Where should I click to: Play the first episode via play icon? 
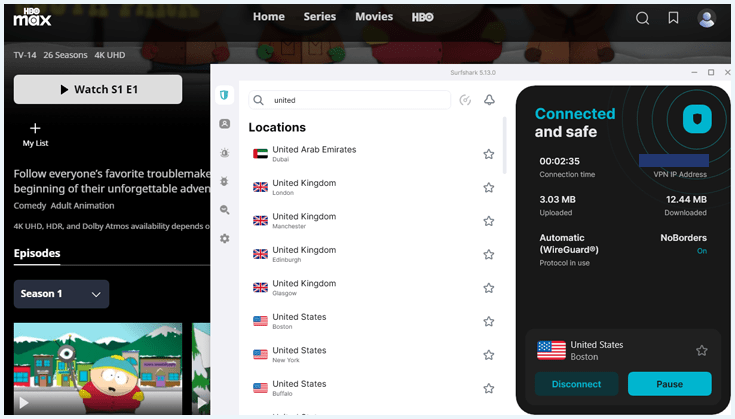pos(23,403)
